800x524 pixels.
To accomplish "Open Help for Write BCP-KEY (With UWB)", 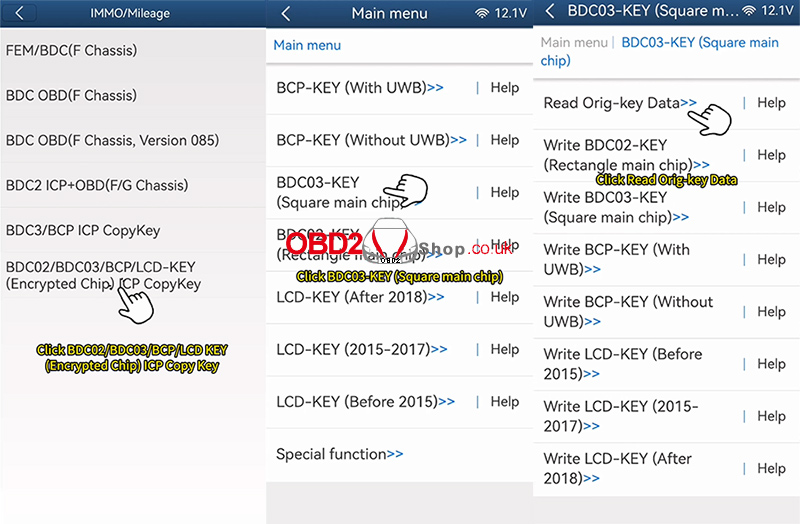I will pyautogui.click(x=771, y=259).
